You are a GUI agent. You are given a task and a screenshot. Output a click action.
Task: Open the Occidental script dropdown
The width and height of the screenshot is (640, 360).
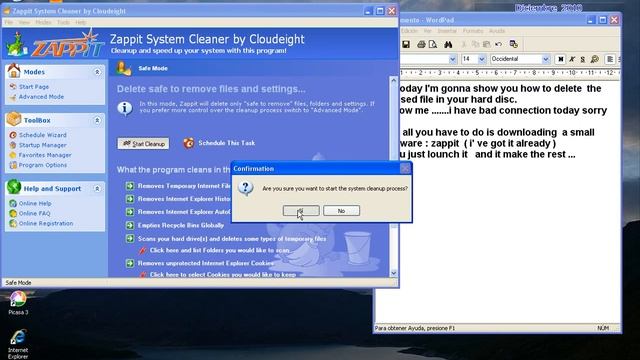[x=546, y=59]
